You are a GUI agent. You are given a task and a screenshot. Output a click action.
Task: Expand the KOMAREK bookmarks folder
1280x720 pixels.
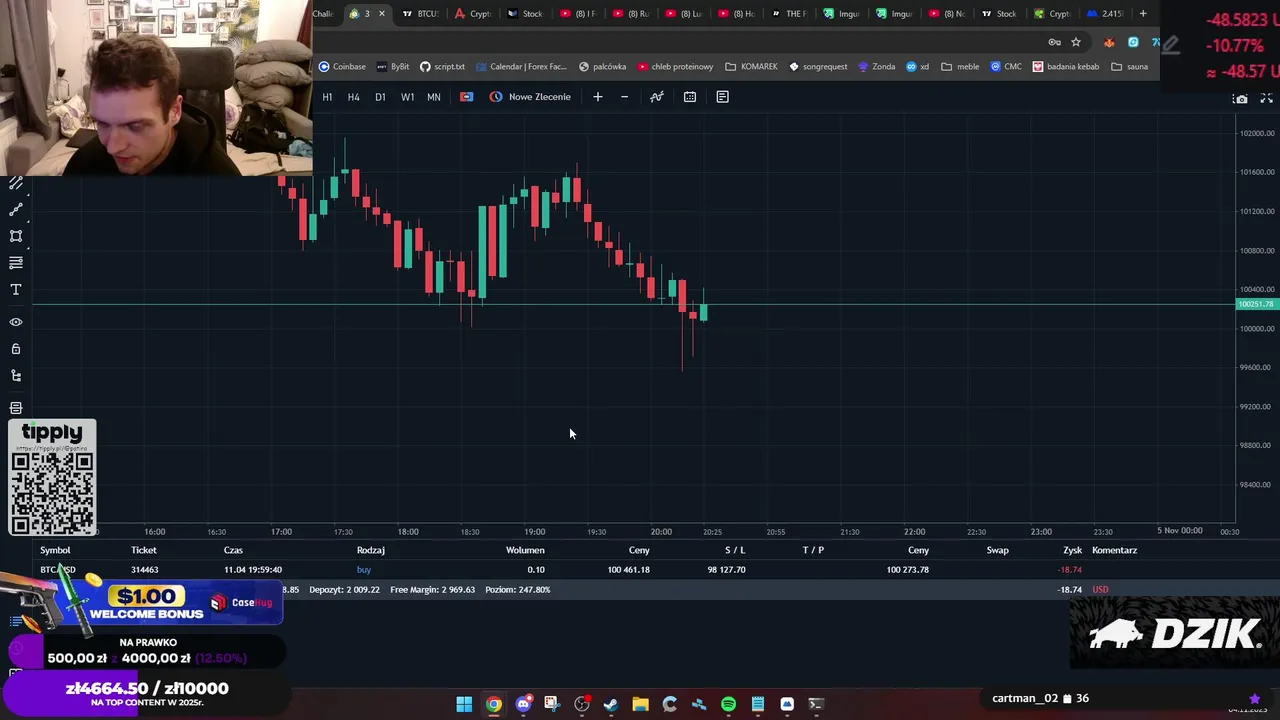tap(751, 67)
